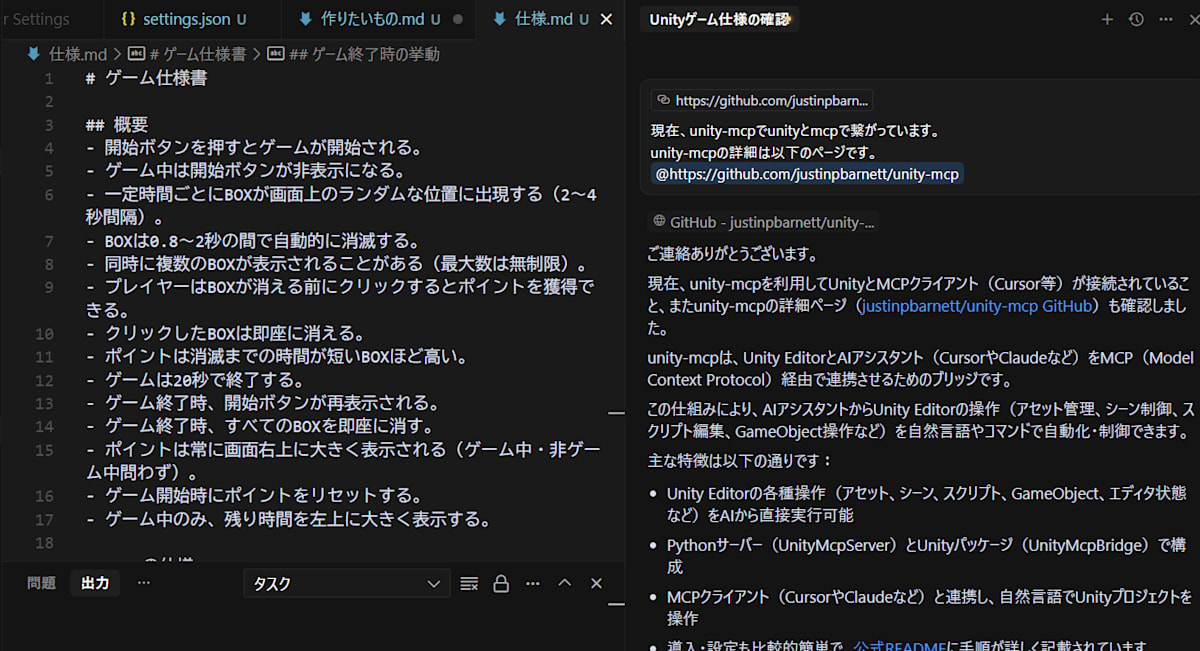Click the Unityゲーム仕様の確認 chat tab
This screenshot has height=651, width=1200.
point(719,19)
